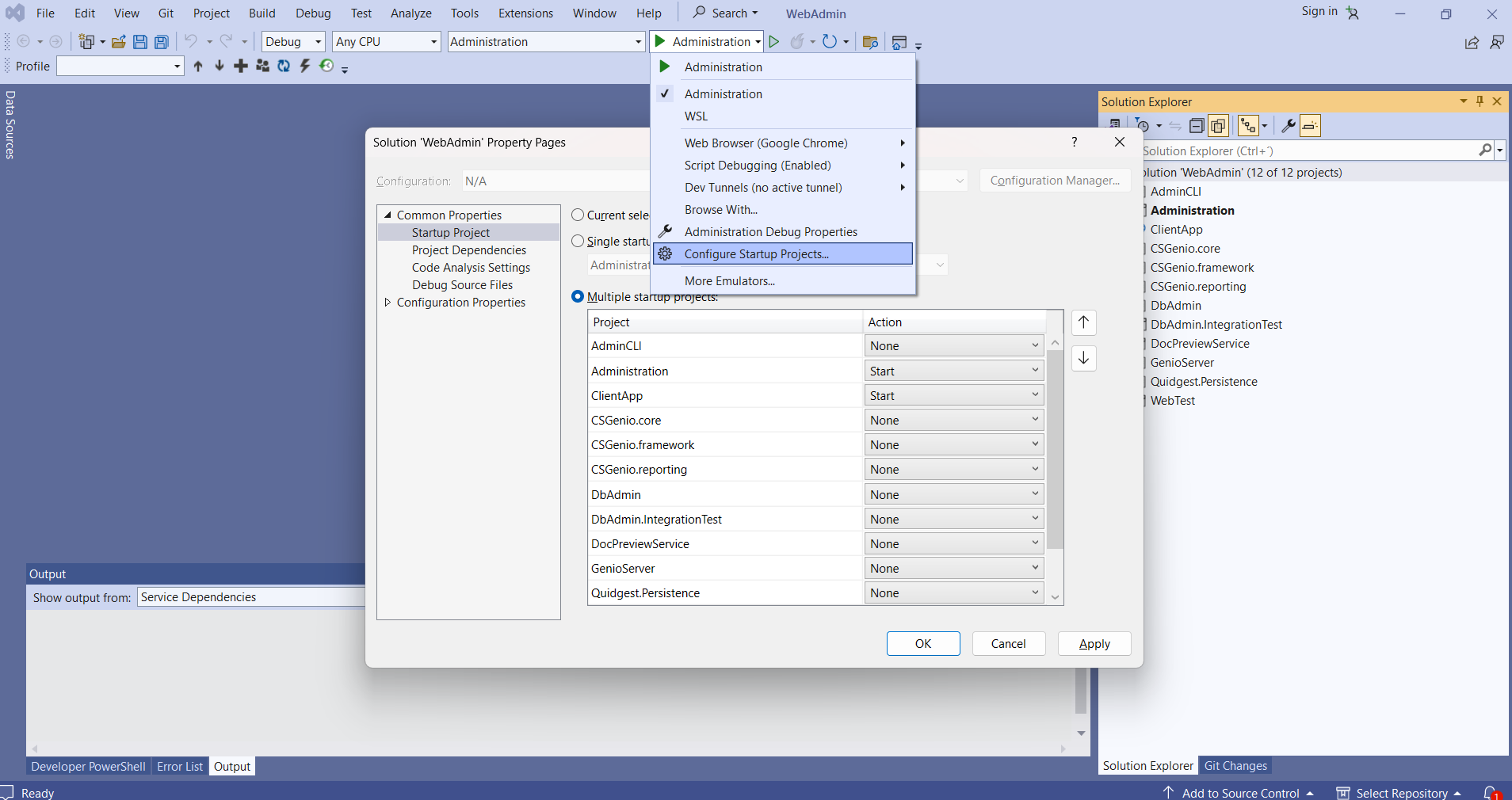Open the Action dropdown for Administration row
This screenshot has width=1512, height=800.
(x=953, y=371)
